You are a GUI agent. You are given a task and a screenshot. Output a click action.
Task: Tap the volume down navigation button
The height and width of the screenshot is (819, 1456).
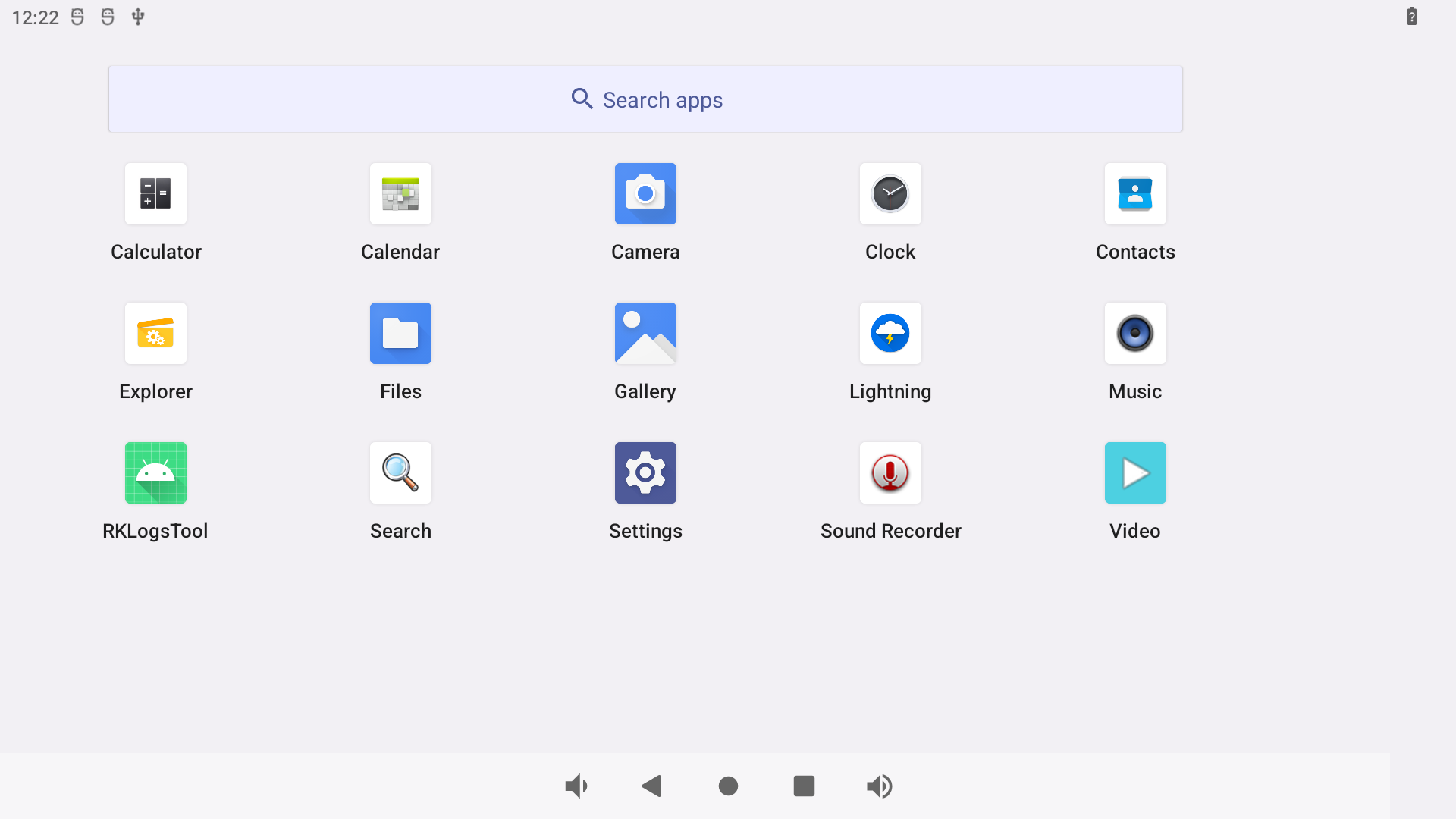click(576, 786)
